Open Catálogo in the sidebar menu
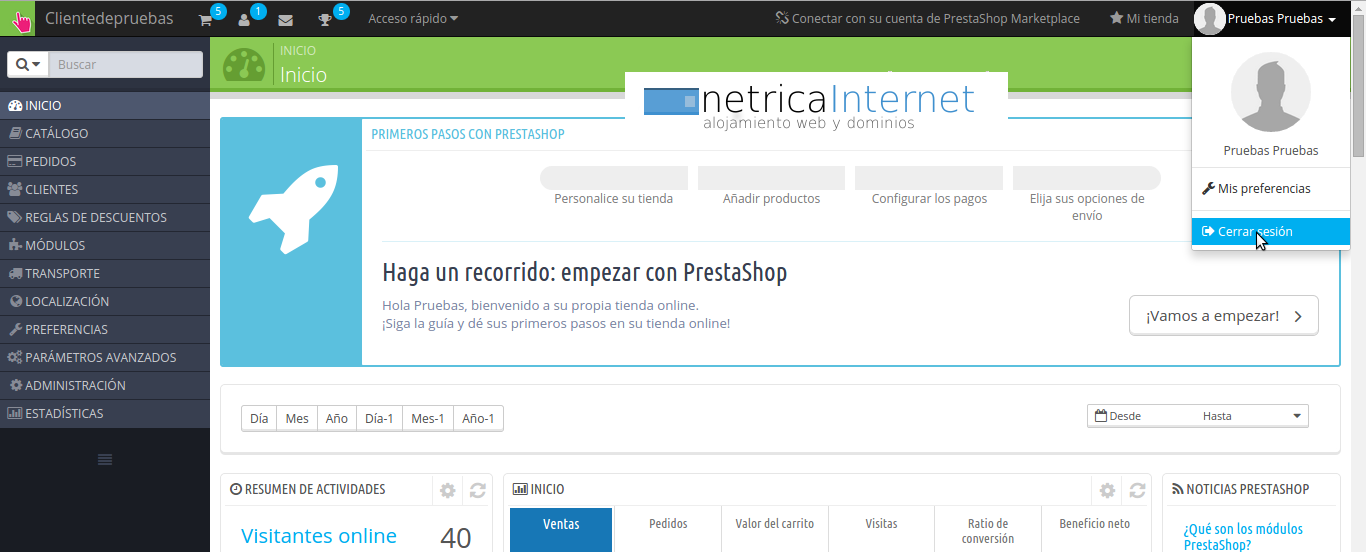 pos(57,133)
